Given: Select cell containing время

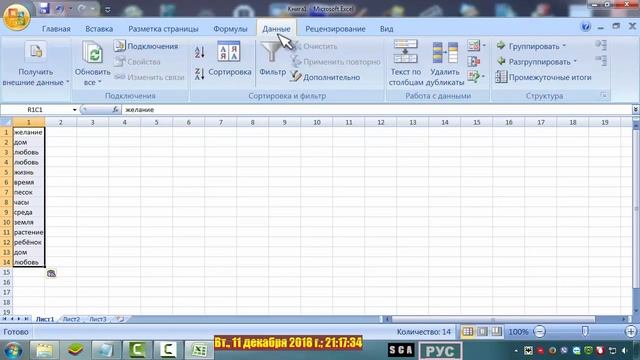Looking at the screenshot, I should (29, 182).
